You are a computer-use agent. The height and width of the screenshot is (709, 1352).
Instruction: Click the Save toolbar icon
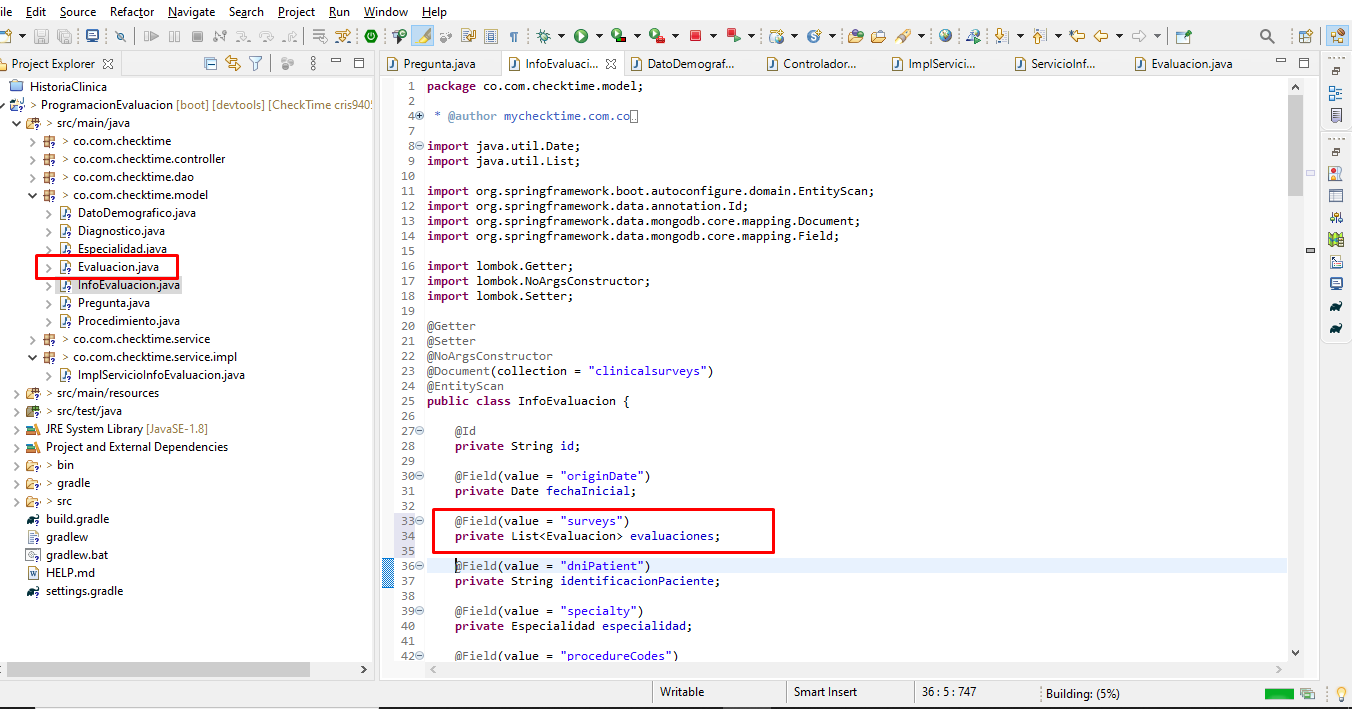click(41, 36)
